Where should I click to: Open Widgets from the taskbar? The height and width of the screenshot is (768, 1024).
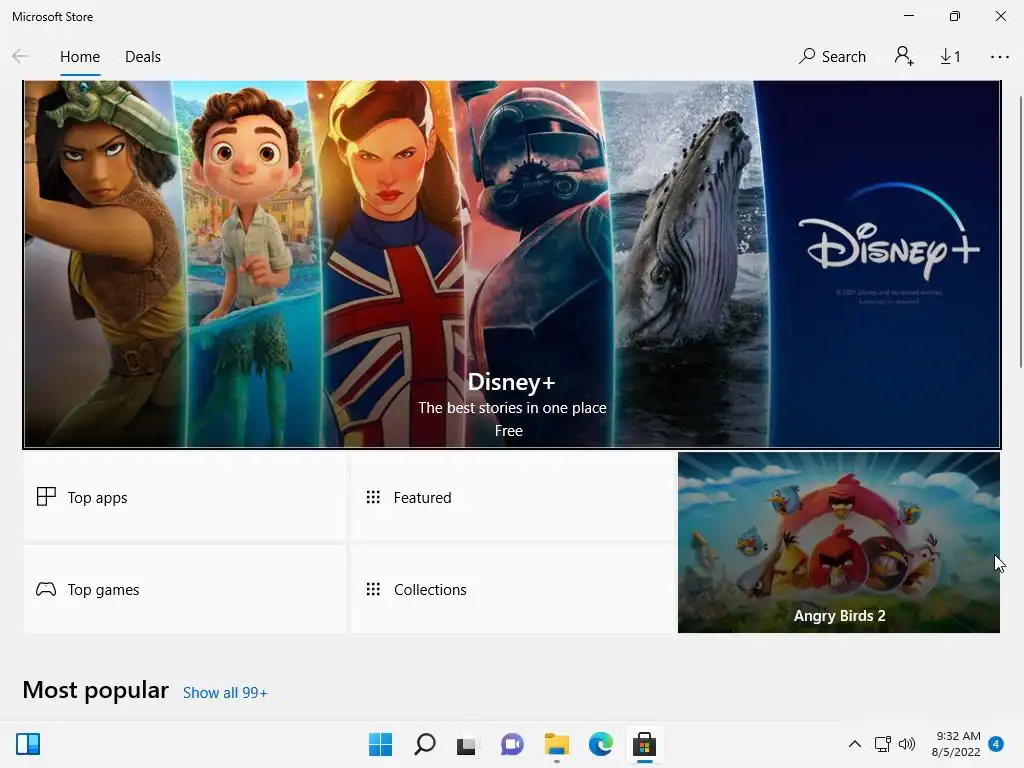pyautogui.click(x=28, y=744)
